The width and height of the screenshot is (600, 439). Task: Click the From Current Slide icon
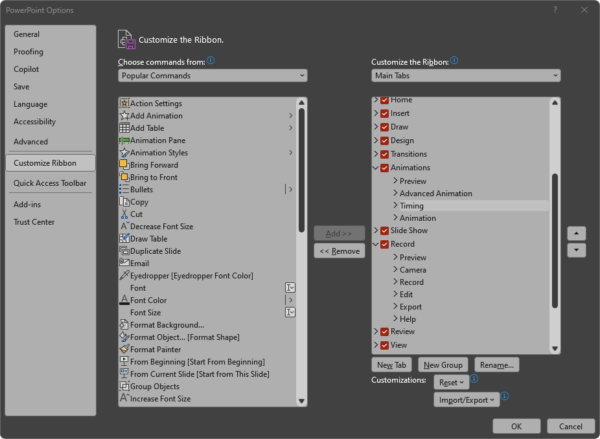click(x=124, y=374)
